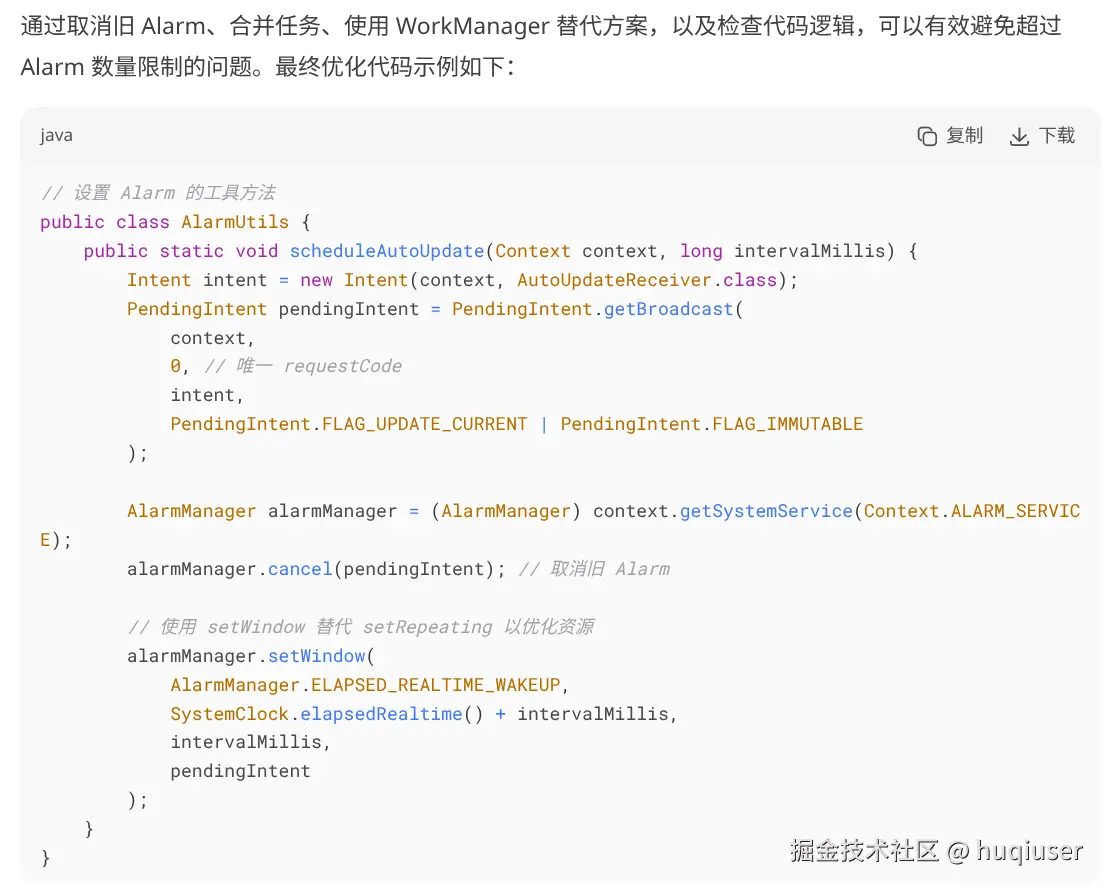Click AlarmManager.ELAPSED_REALTIME_WAKEUP

tap(366, 685)
